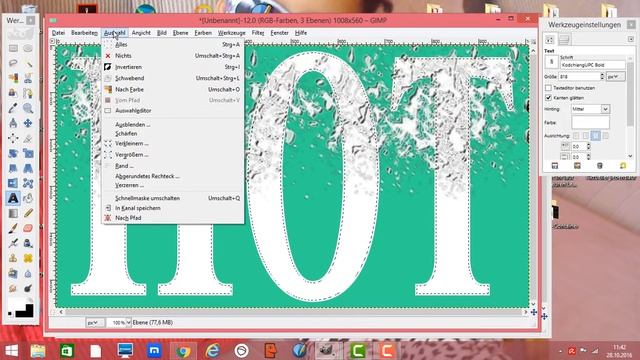Click the Größe spinner arrows
The height and width of the screenshot is (360, 640).
(x=602, y=76)
